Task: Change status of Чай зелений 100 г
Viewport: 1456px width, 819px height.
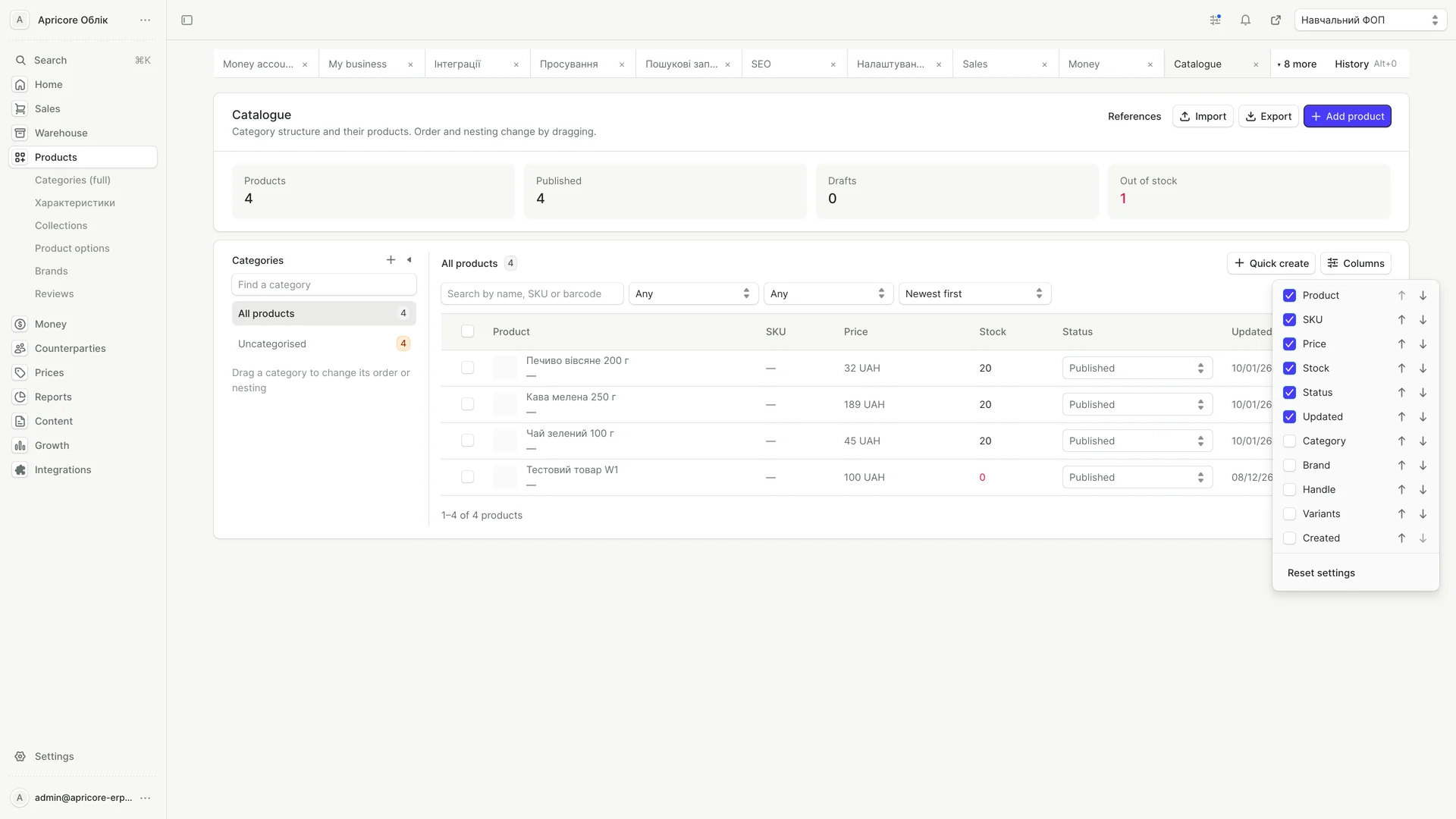Action: (1137, 441)
